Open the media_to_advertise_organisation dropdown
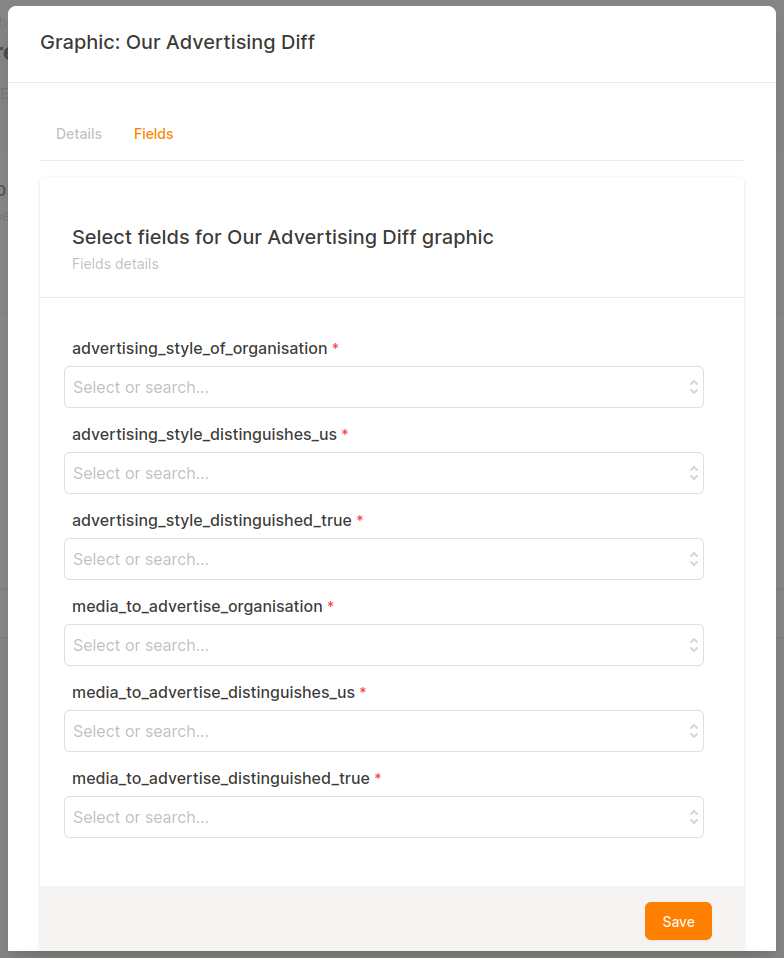Viewport: 784px width, 958px height. (x=384, y=645)
